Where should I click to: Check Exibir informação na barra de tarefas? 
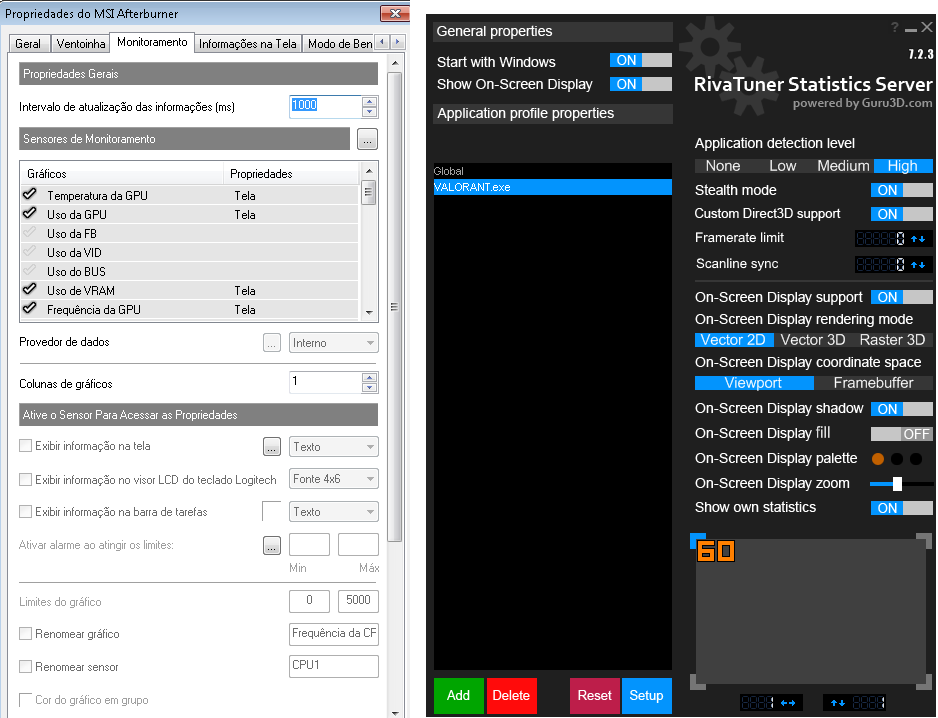[x=26, y=512]
